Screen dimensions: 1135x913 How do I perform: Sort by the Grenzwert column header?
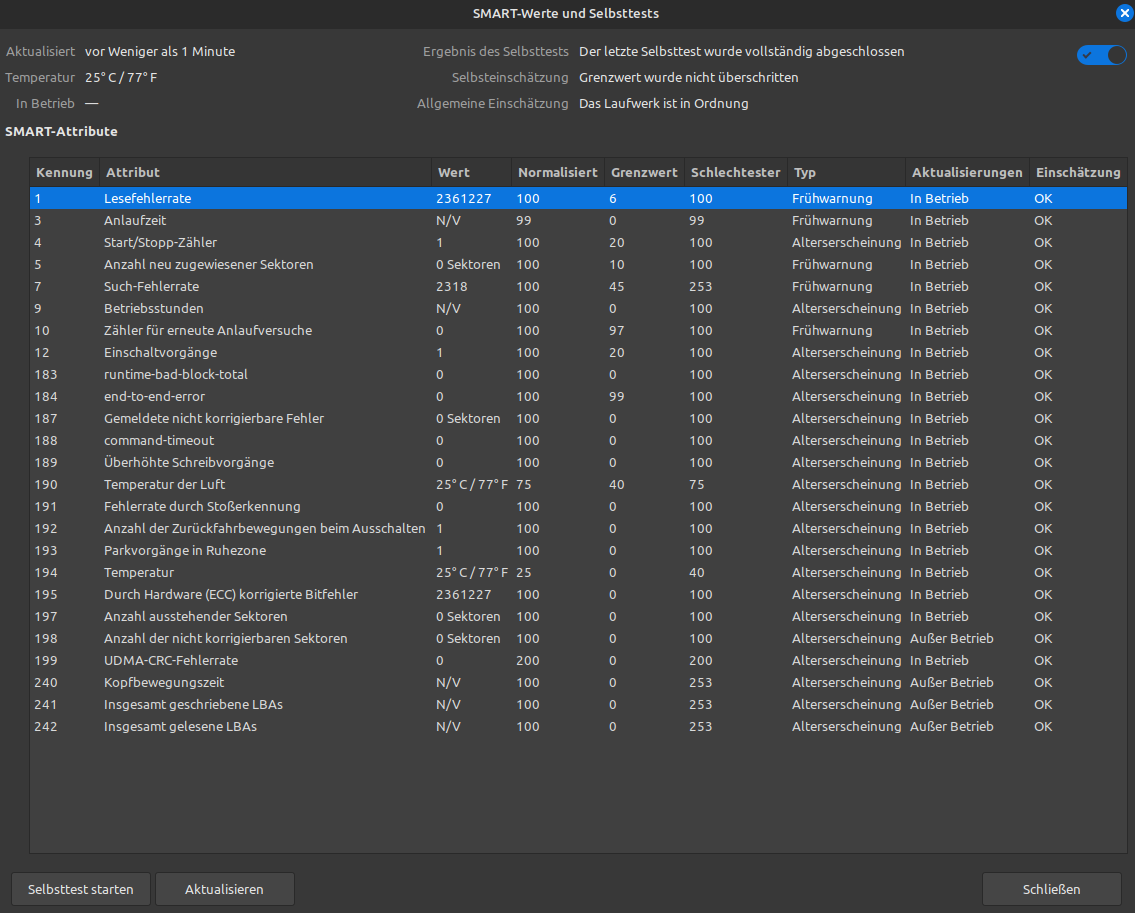[x=644, y=172]
